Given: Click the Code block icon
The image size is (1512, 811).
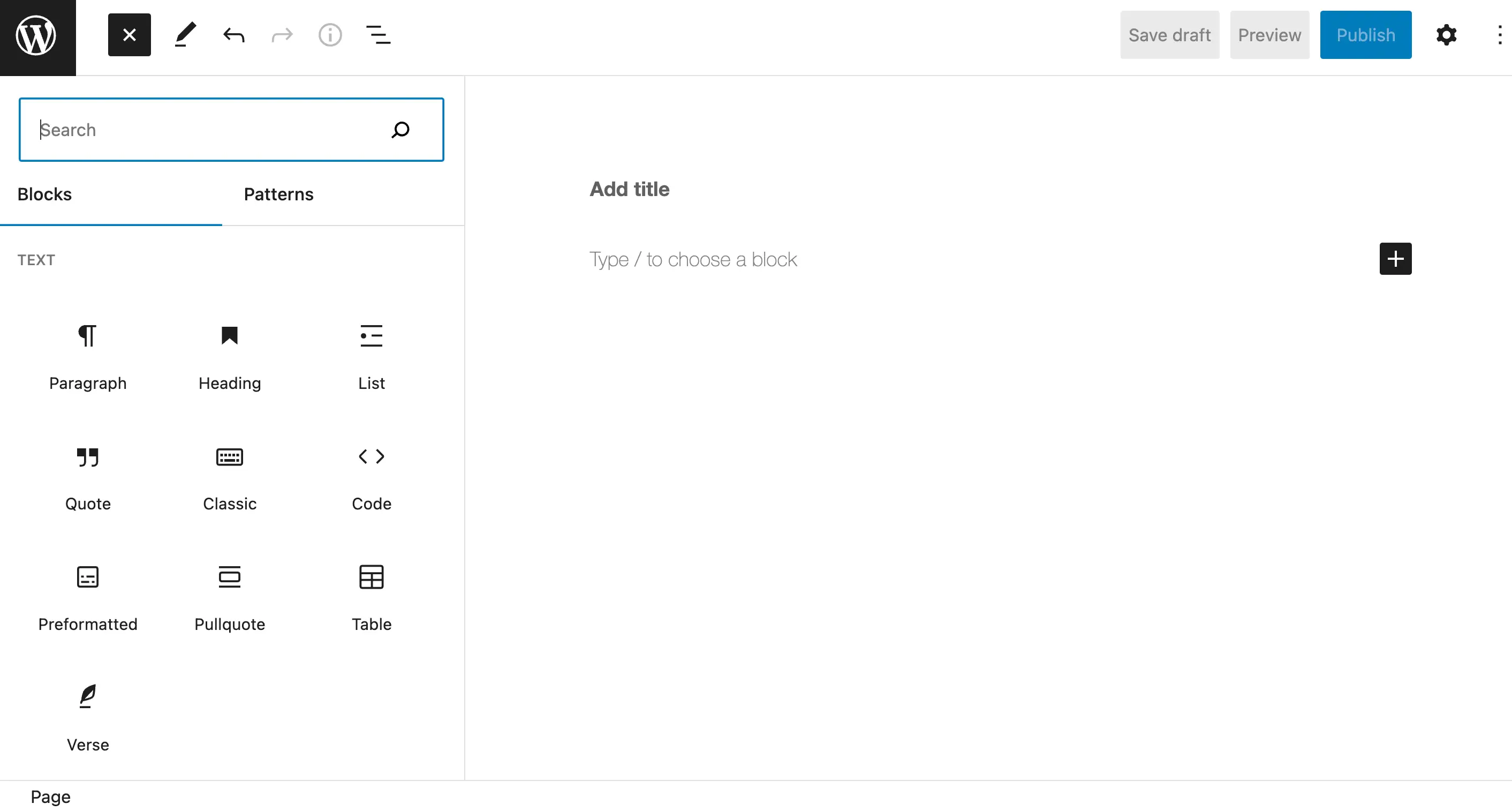Looking at the screenshot, I should click(x=371, y=456).
